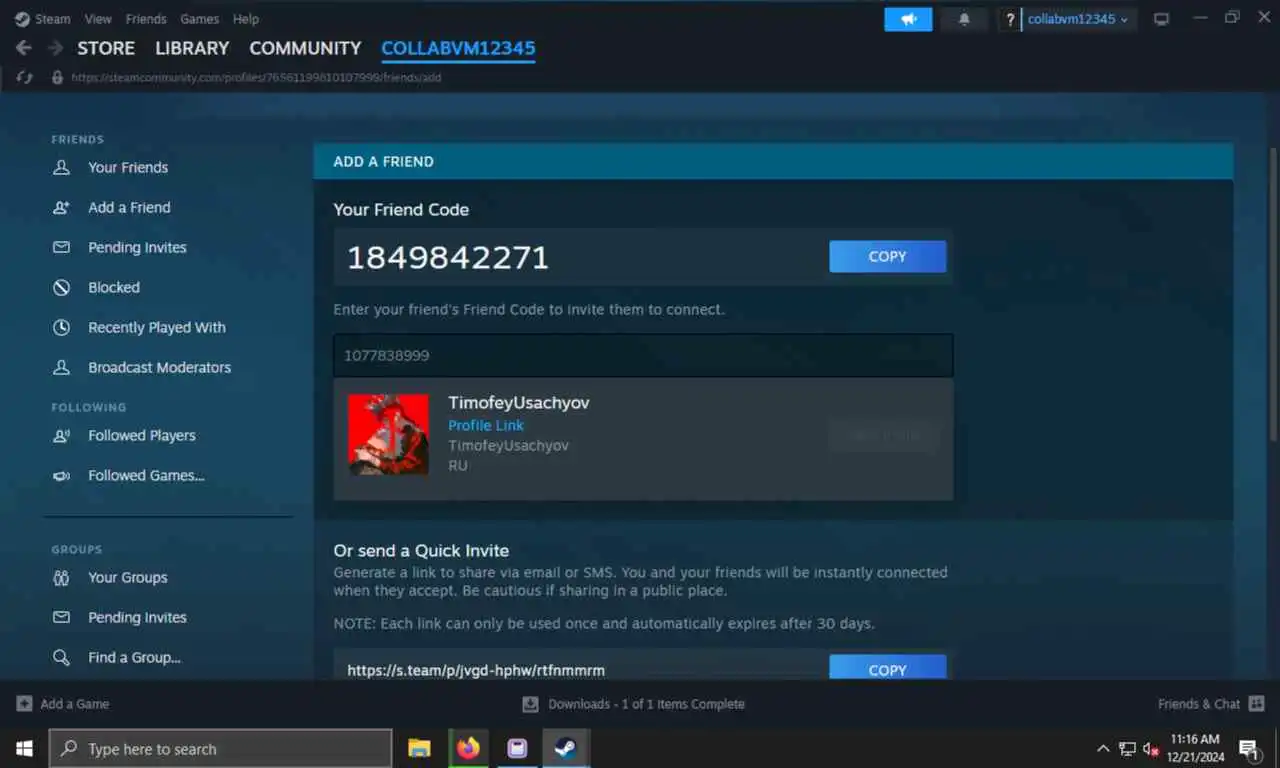Go back with the left arrow
The image size is (1280, 768).
click(24, 48)
